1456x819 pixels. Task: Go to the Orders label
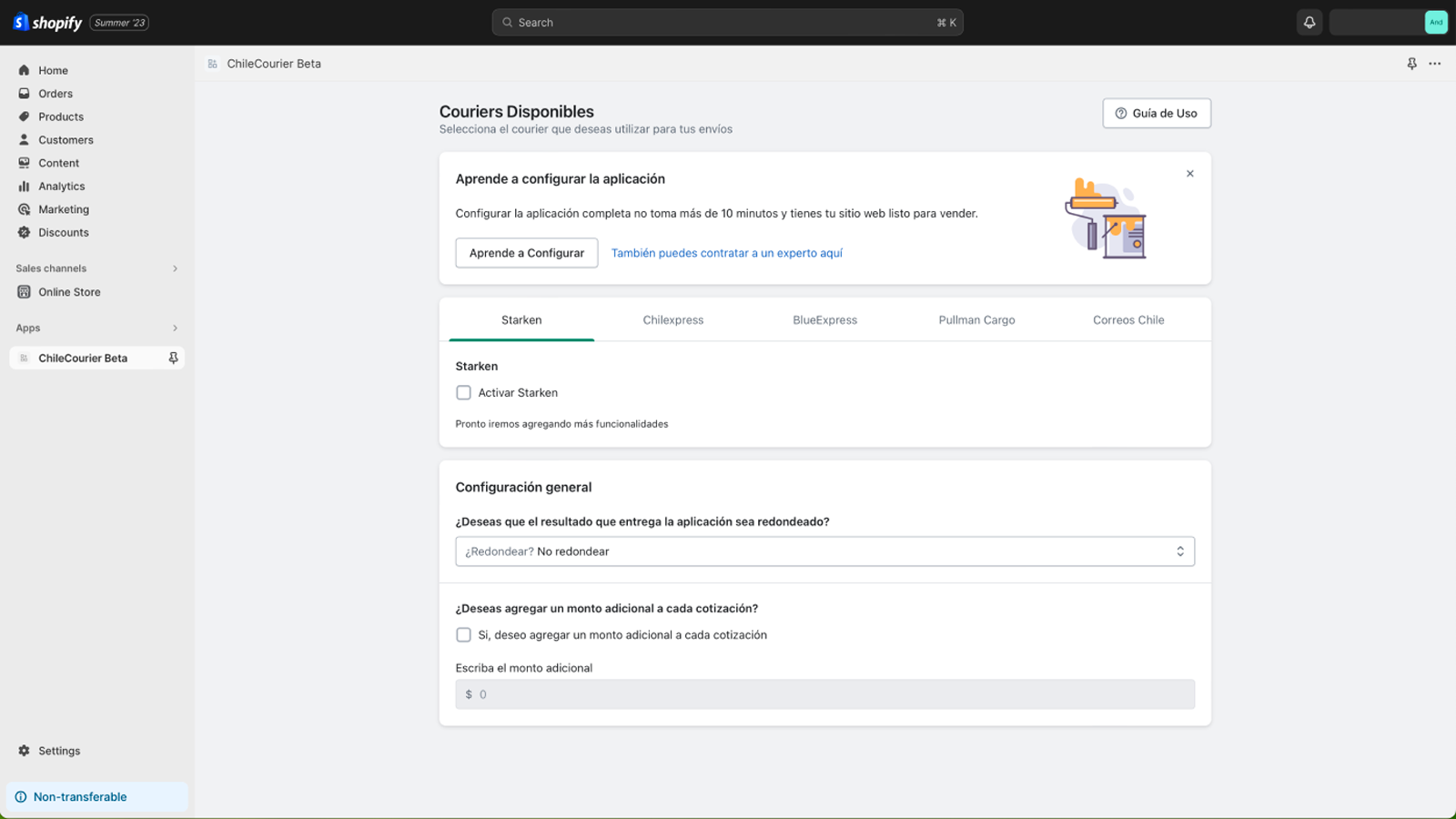tap(56, 94)
